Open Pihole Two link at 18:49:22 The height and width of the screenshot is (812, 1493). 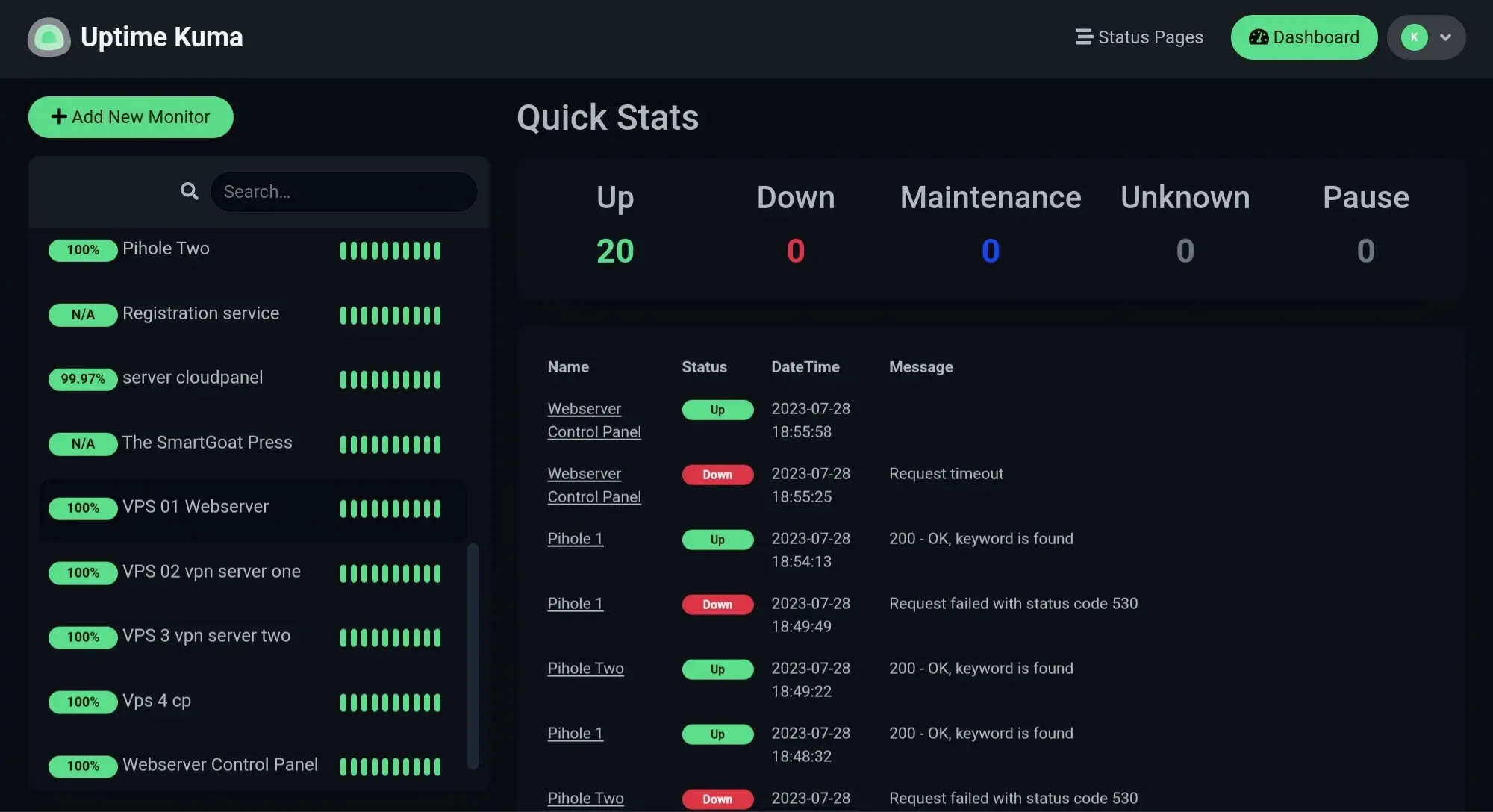pos(585,668)
